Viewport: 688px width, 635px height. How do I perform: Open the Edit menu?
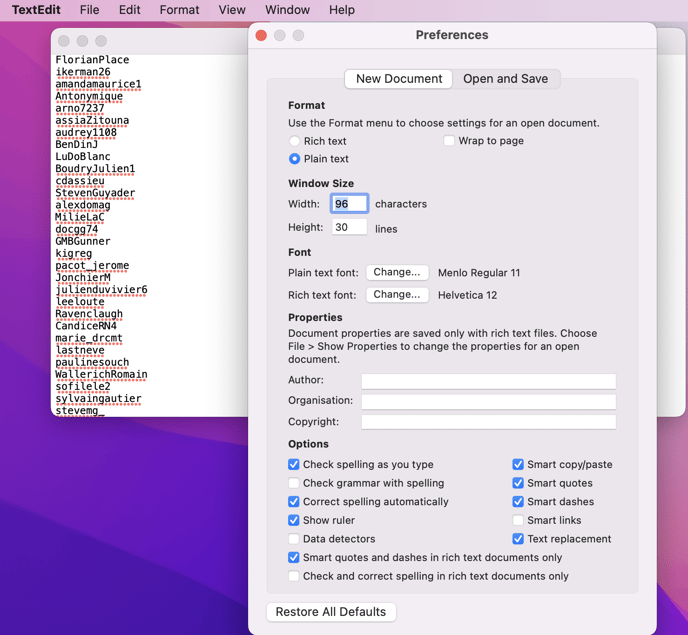click(x=129, y=10)
